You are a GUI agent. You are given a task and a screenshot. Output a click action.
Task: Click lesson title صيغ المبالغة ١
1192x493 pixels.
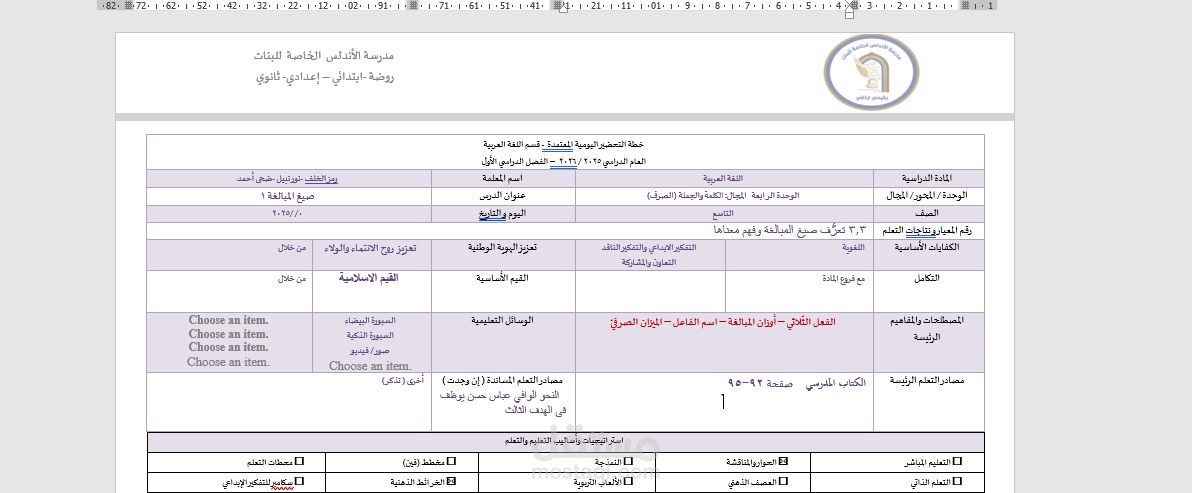287,196
